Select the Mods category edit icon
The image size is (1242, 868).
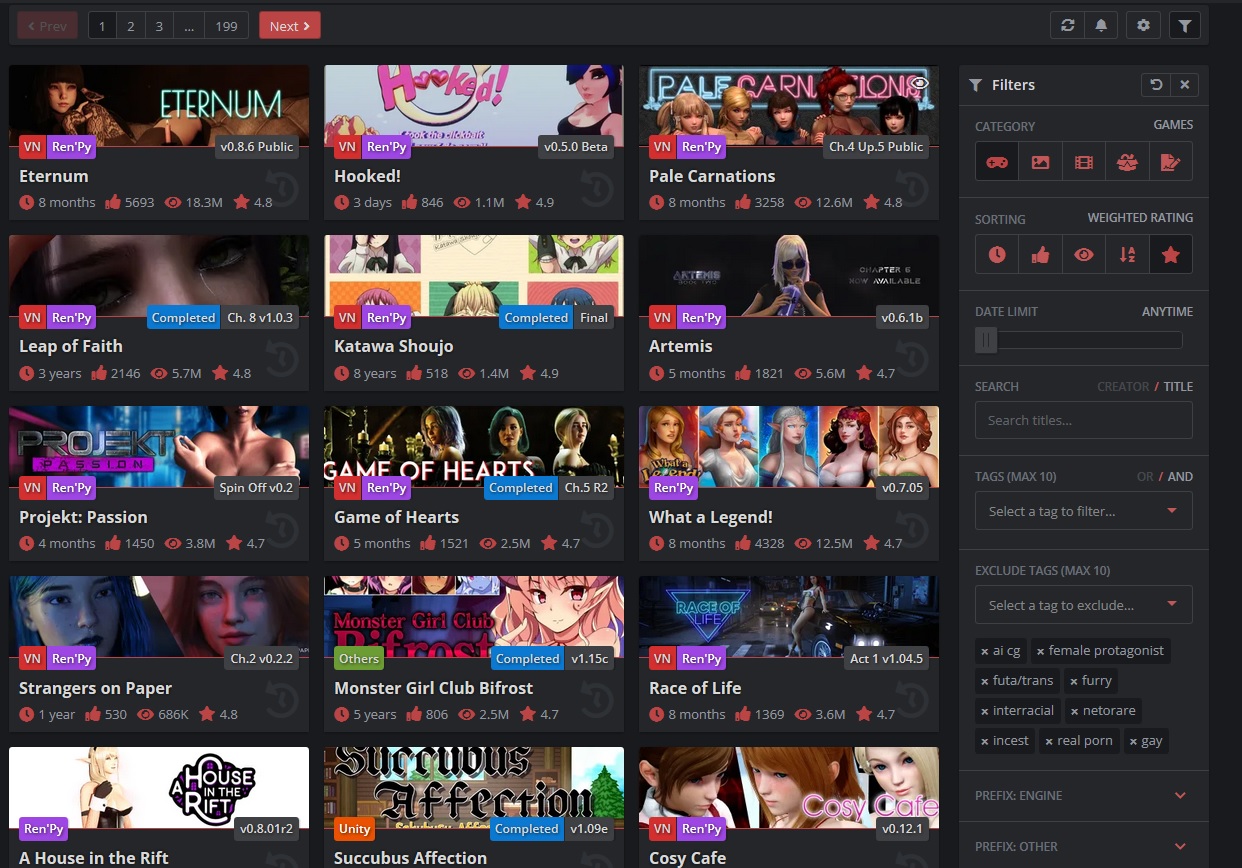[x=1170, y=161]
